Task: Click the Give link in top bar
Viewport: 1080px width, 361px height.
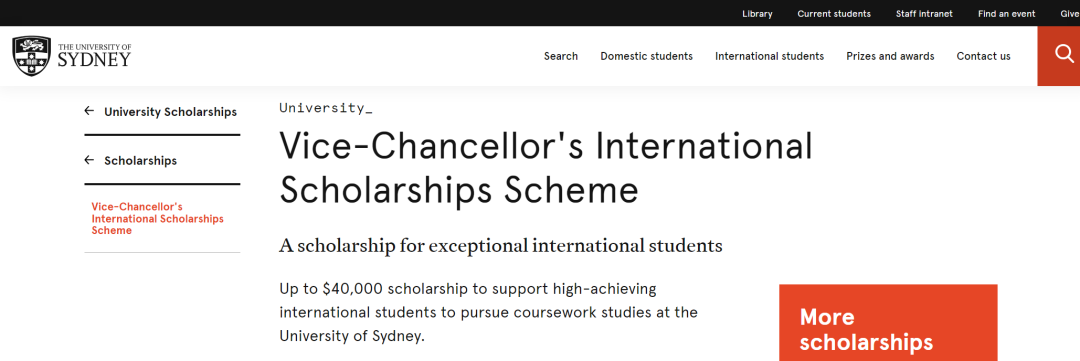Action: pyautogui.click(x=1070, y=14)
